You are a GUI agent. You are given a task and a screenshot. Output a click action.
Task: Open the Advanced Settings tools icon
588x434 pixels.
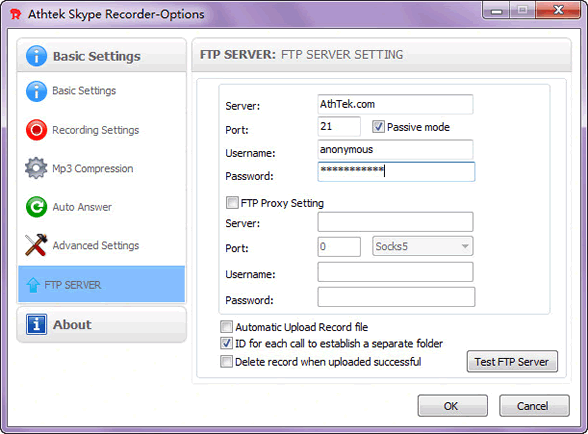pyautogui.click(x=36, y=245)
